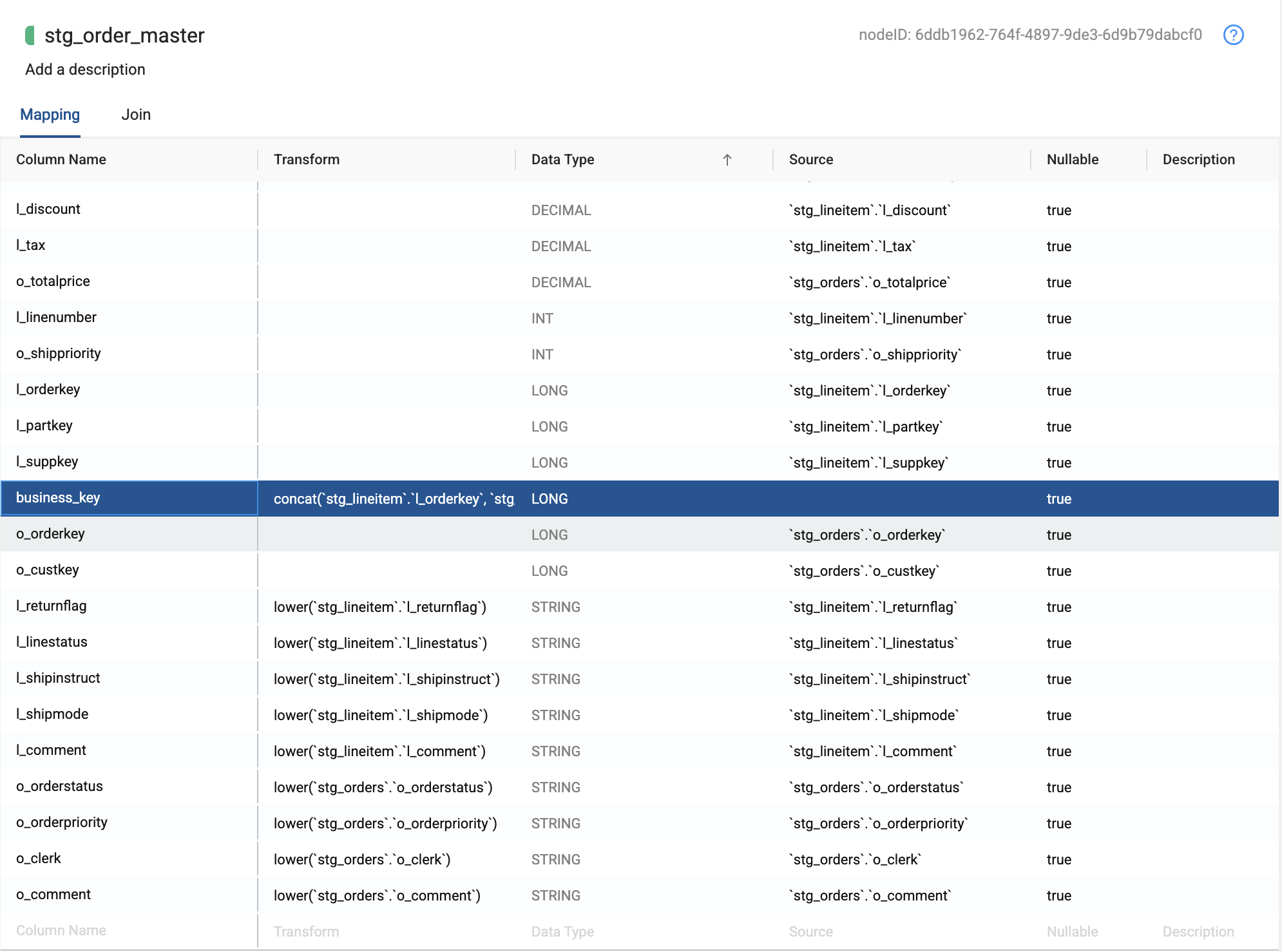Click empty Data Type field in new row
The image size is (1282, 952).
coord(644,931)
